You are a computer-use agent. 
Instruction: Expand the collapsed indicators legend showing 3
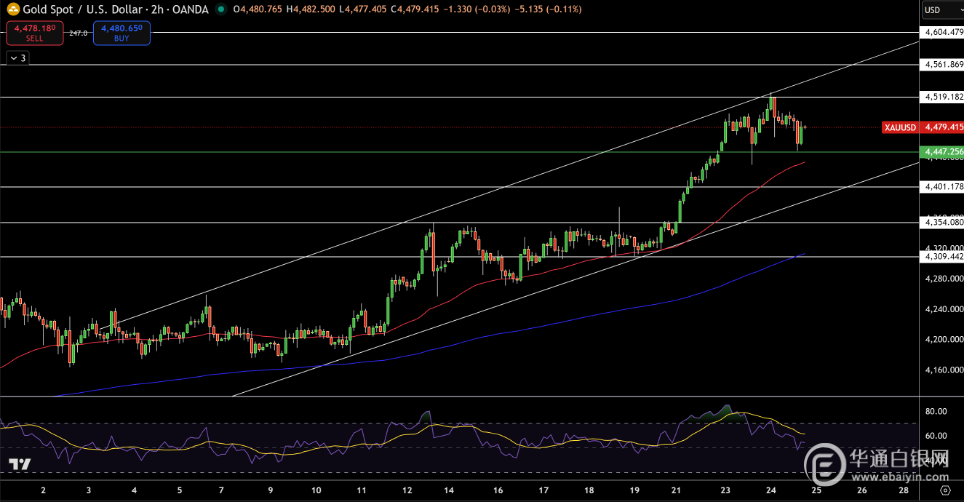pyautogui.click(x=18, y=59)
